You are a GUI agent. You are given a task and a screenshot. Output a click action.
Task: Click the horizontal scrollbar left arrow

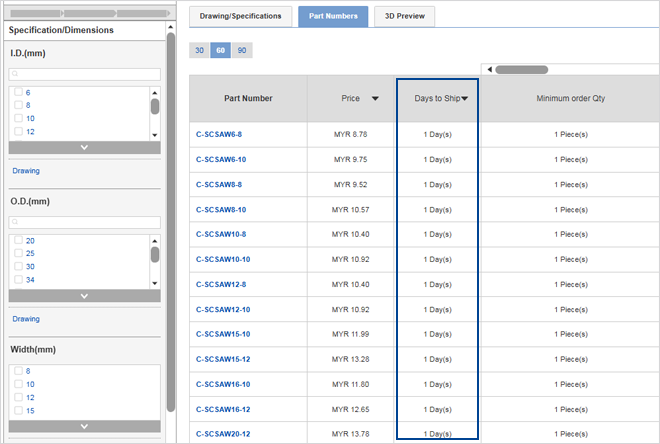coord(489,69)
